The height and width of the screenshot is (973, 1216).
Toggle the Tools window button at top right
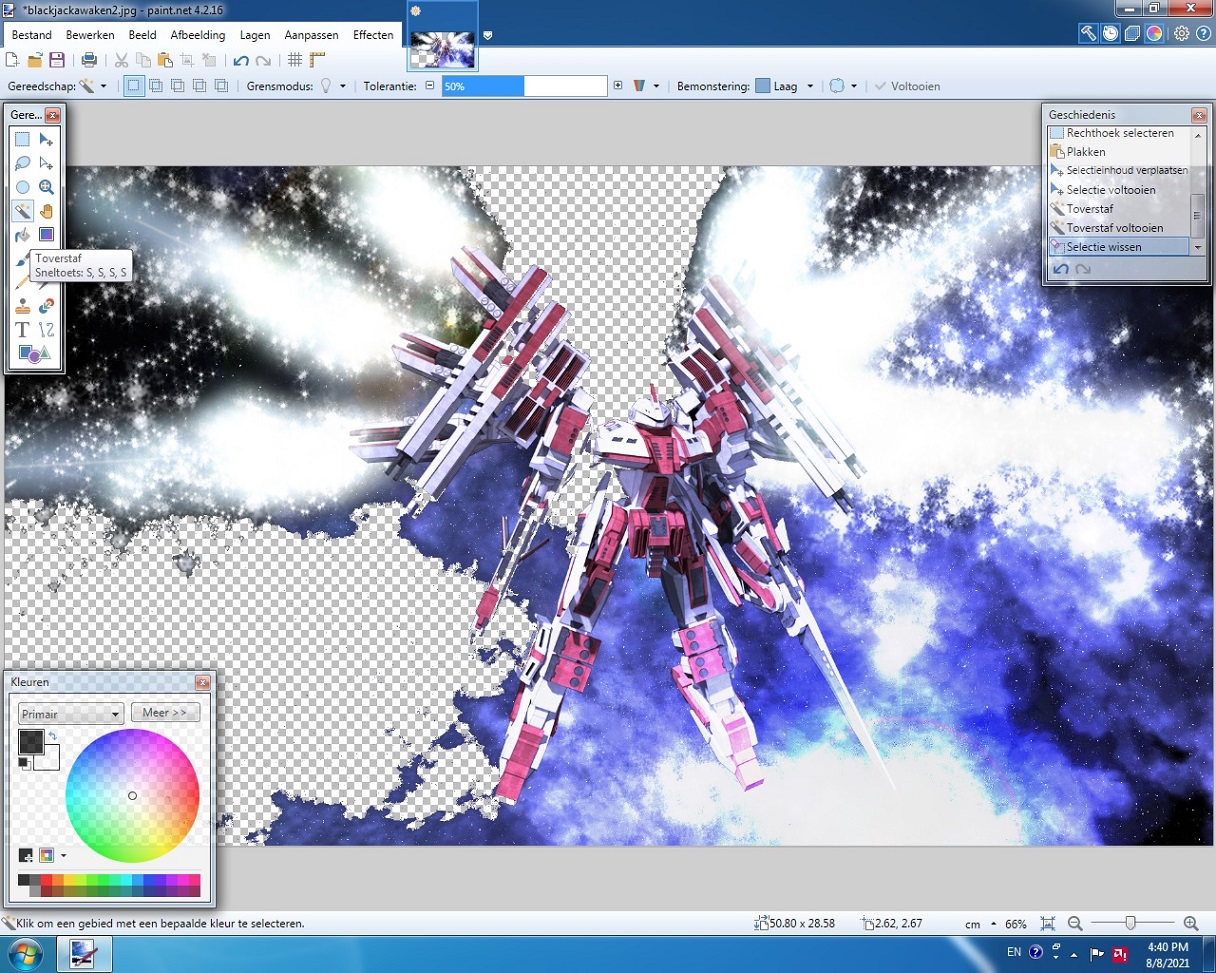coord(1089,33)
